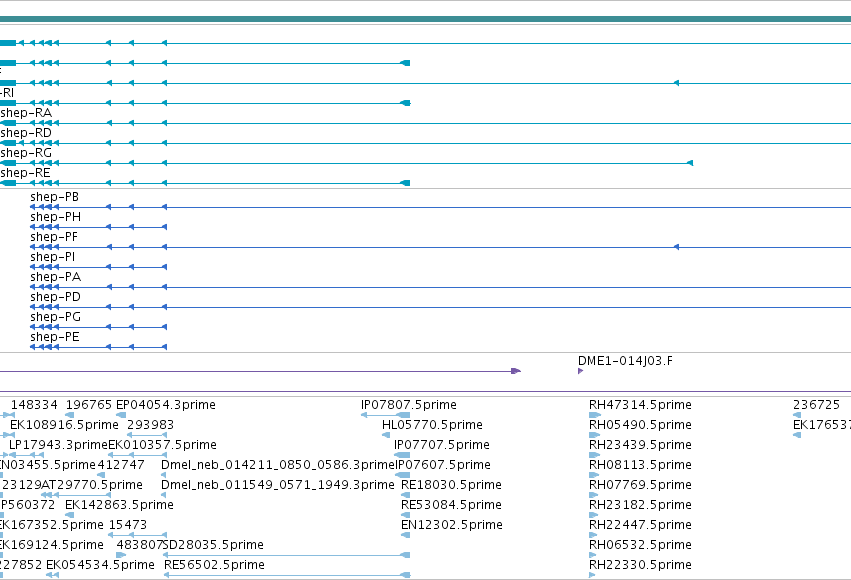Click the large purple arrowhead ending the long purple feature
Screen dimensions: 851x580
pos(516,371)
